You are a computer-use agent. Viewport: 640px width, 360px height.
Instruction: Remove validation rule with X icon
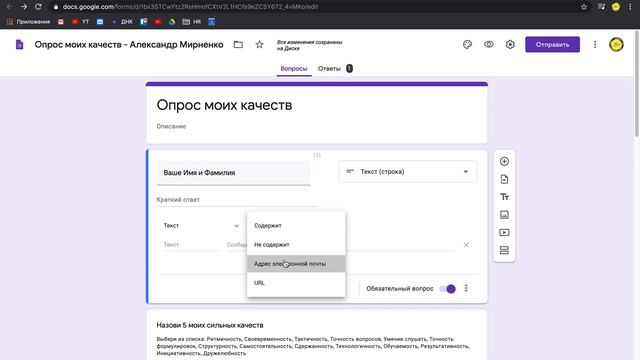pyautogui.click(x=466, y=245)
